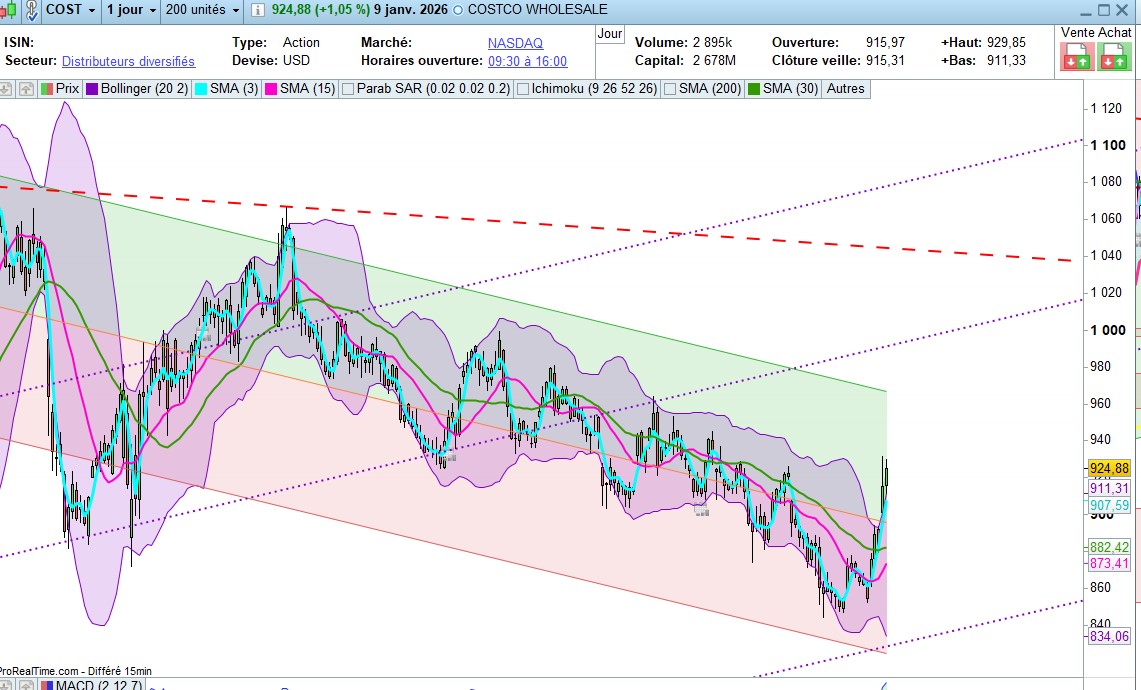Click the Vente sell order icon

(x=1077, y=57)
